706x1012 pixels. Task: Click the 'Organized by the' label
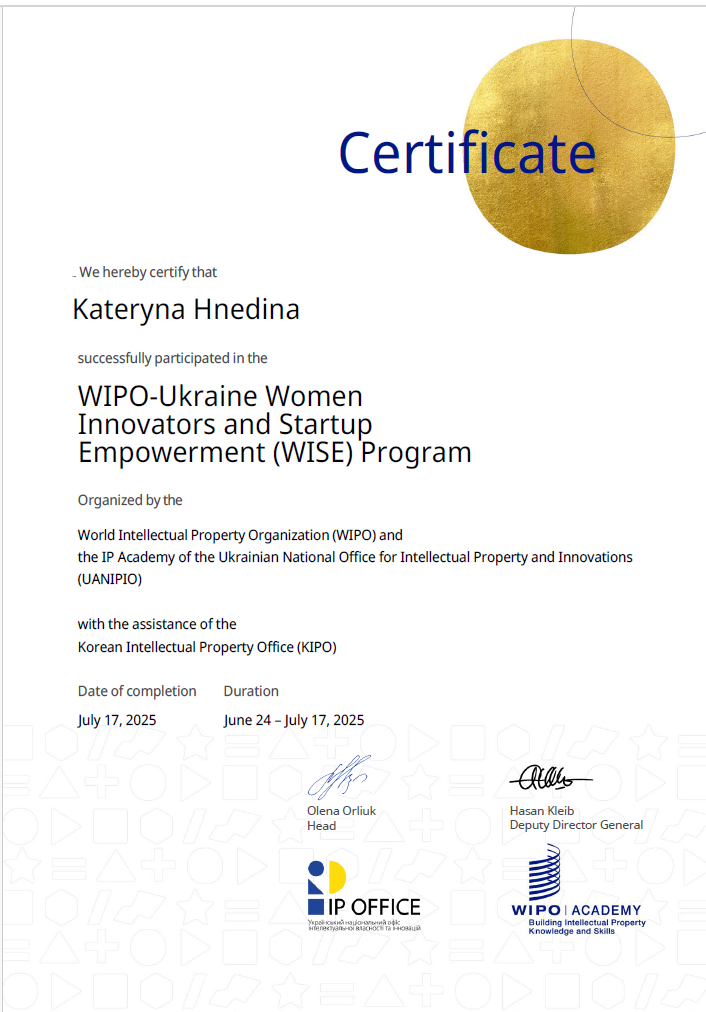click(130, 500)
